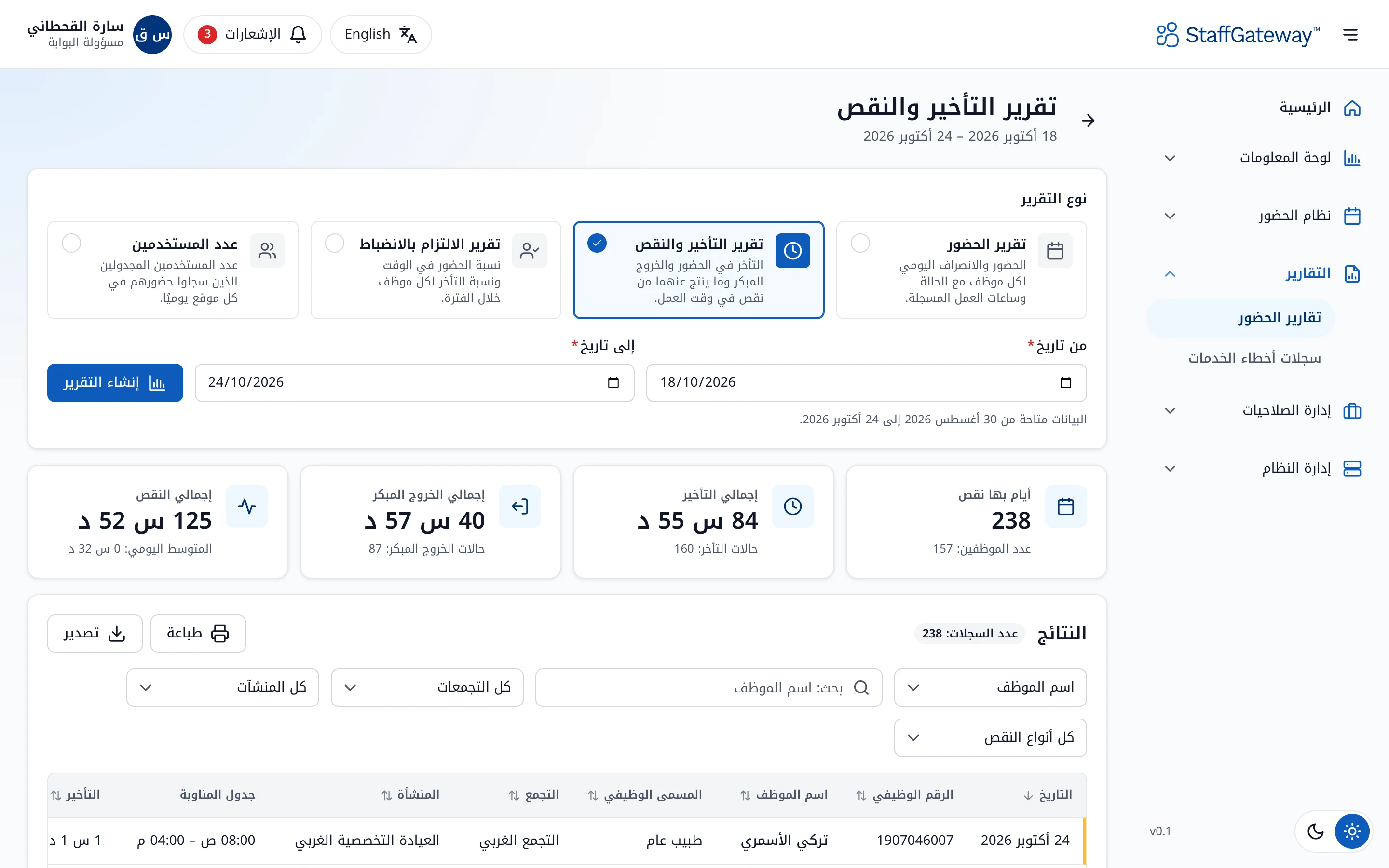Viewport: 1389px width, 868px height.
Task: Click the home icon for الرئيسية
Action: 1352,108
